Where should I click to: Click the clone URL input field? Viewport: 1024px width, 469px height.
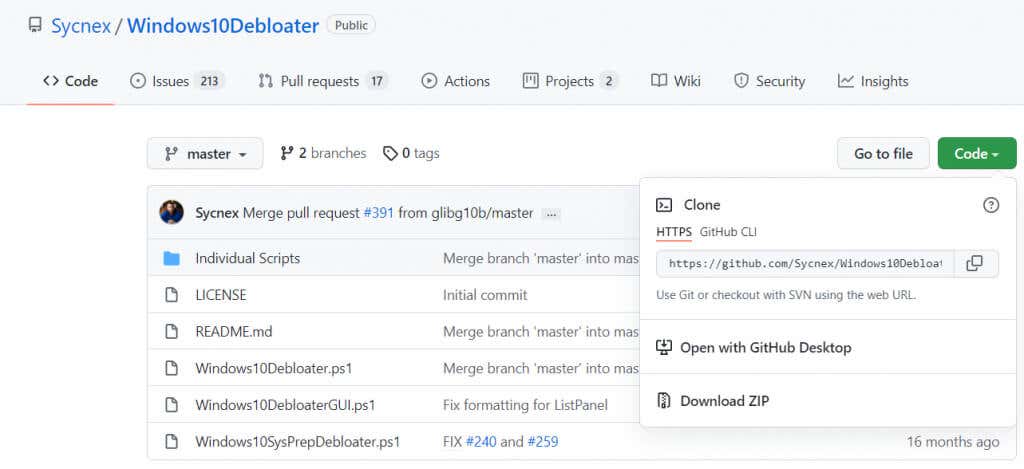[x=805, y=264]
